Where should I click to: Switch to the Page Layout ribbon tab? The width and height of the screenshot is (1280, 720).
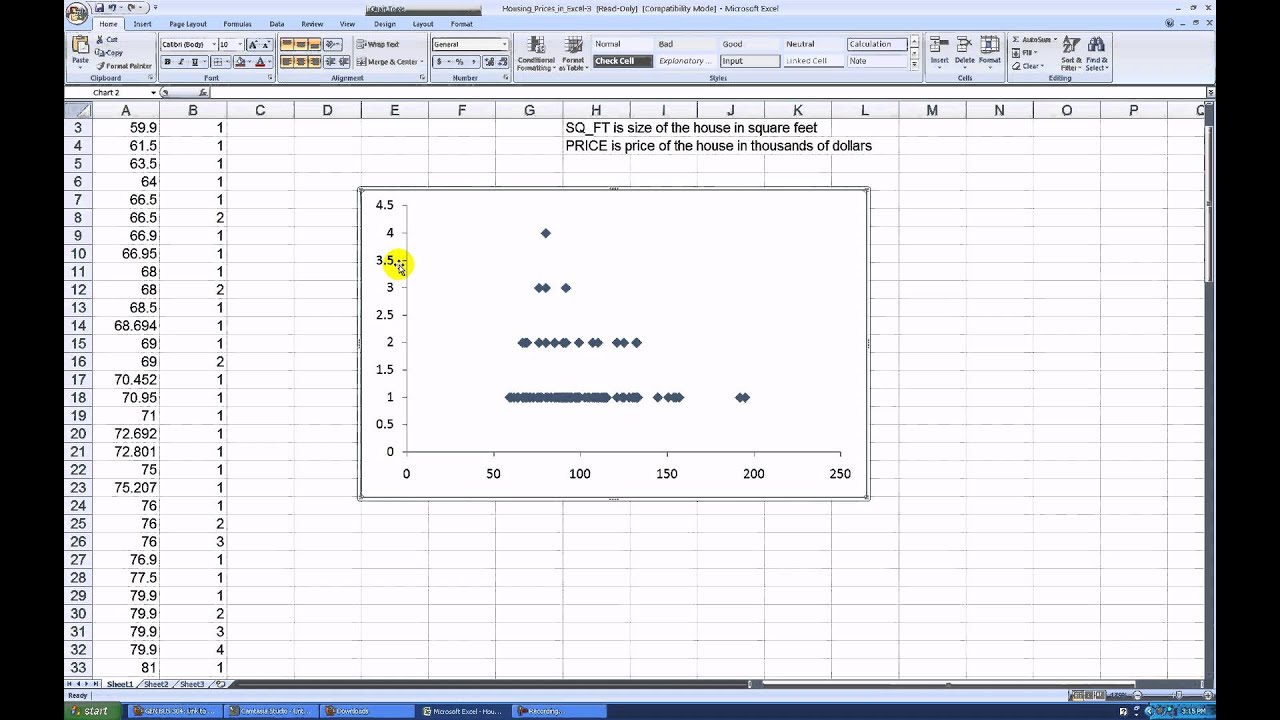tap(188, 24)
